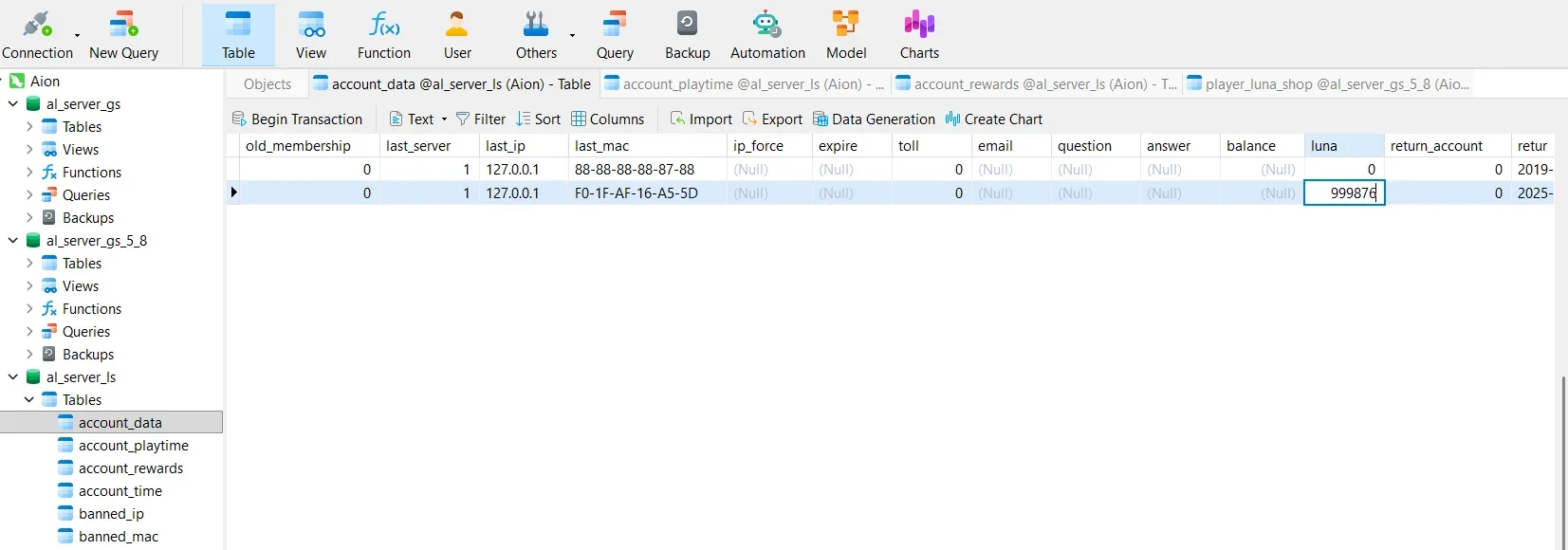Image resolution: width=1568 pixels, height=550 pixels.
Task: Click Begin Transaction
Action: click(x=297, y=119)
